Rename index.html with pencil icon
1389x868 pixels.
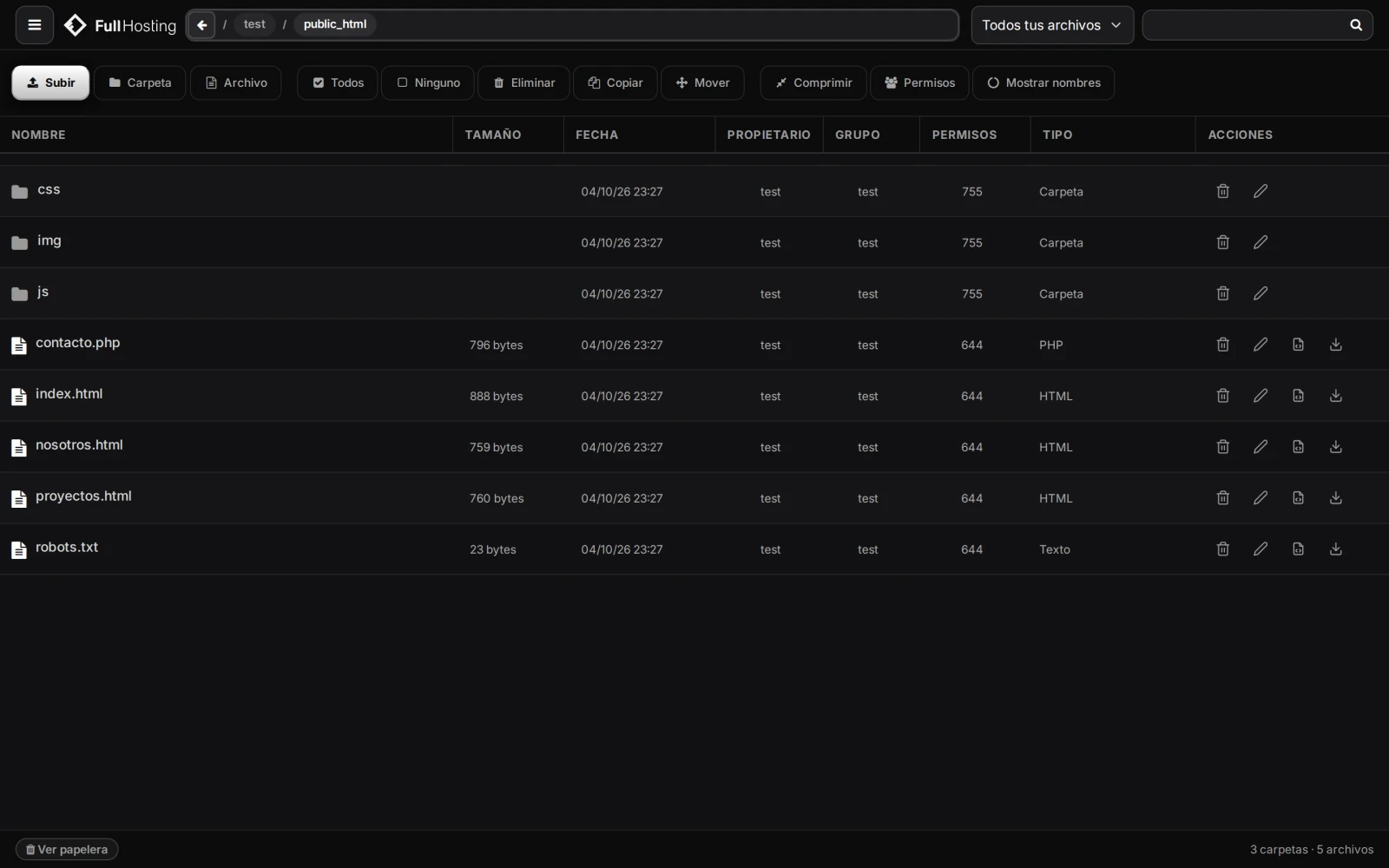coord(1261,396)
